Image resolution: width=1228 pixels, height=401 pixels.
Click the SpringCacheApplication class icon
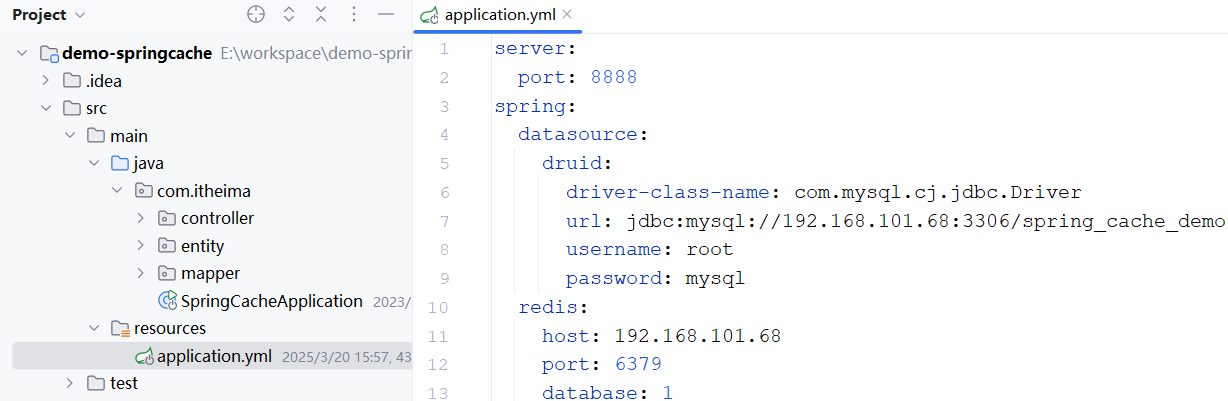coord(167,301)
